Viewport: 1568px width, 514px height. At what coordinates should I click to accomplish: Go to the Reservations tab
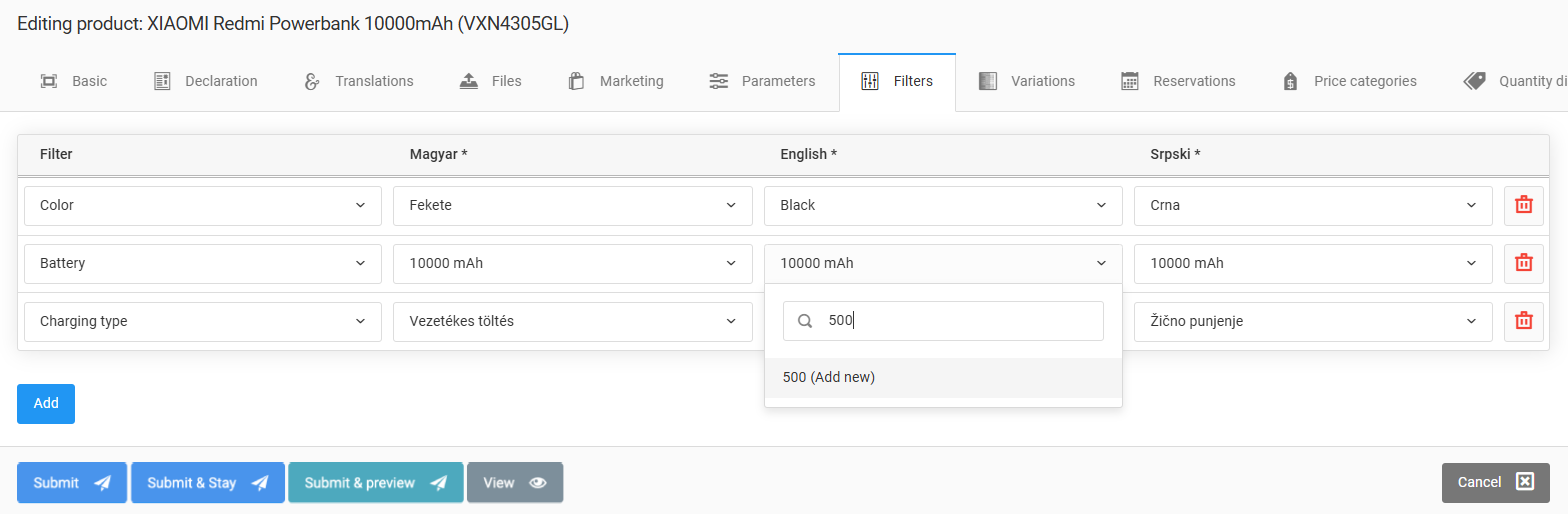tap(1178, 81)
